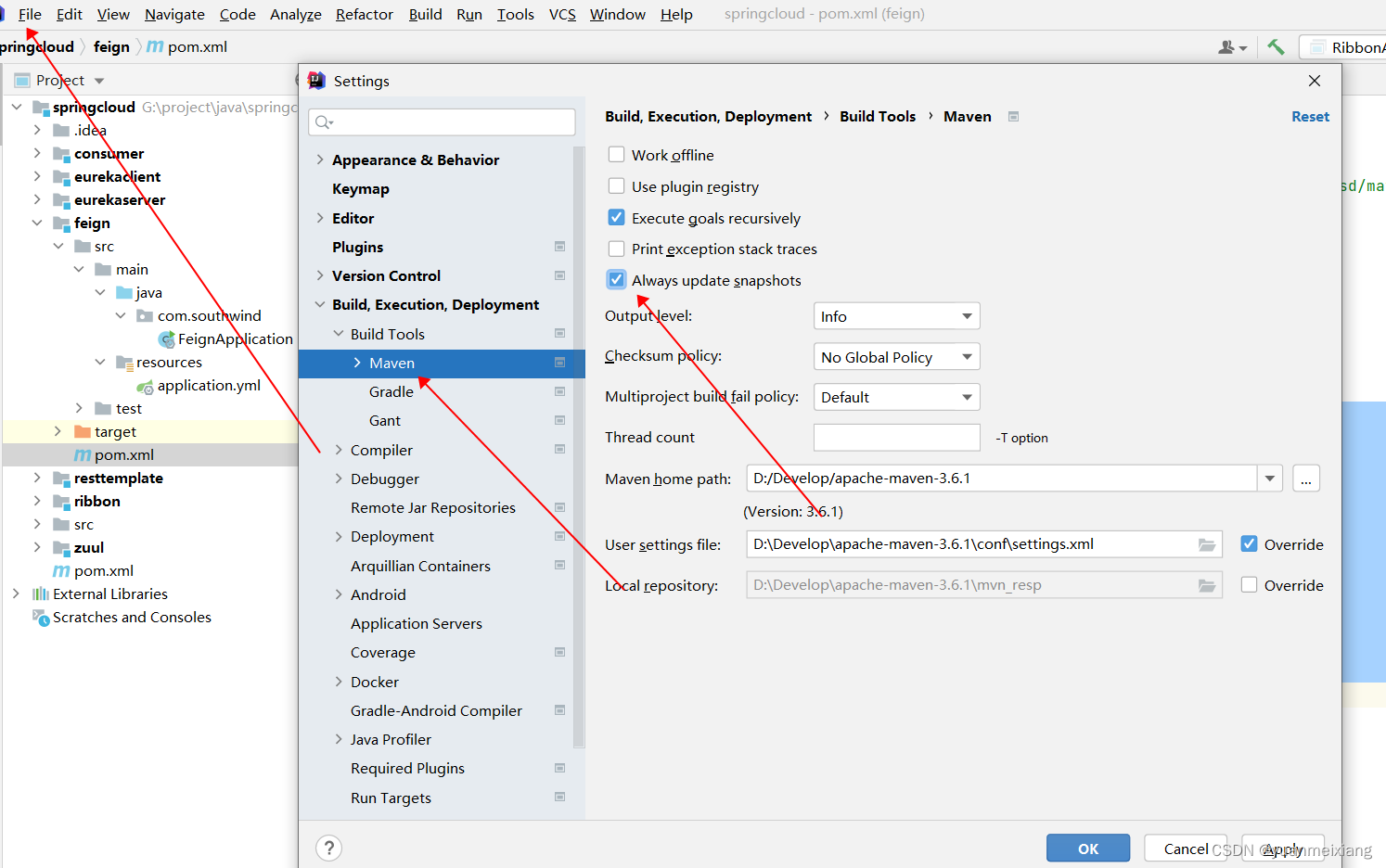This screenshot has height=868, width=1386.
Task: Click the project-level marker icon beside Required Plugins
Action: click(559, 768)
